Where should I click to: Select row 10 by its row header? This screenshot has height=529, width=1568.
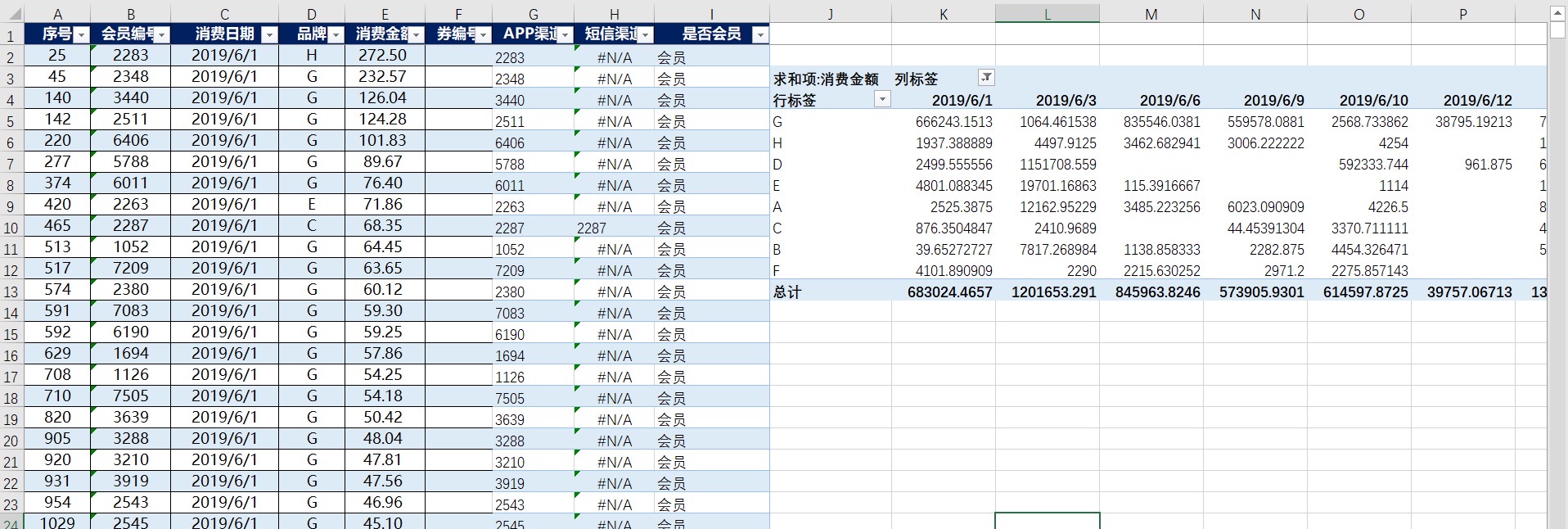pyautogui.click(x=11, y=228)
